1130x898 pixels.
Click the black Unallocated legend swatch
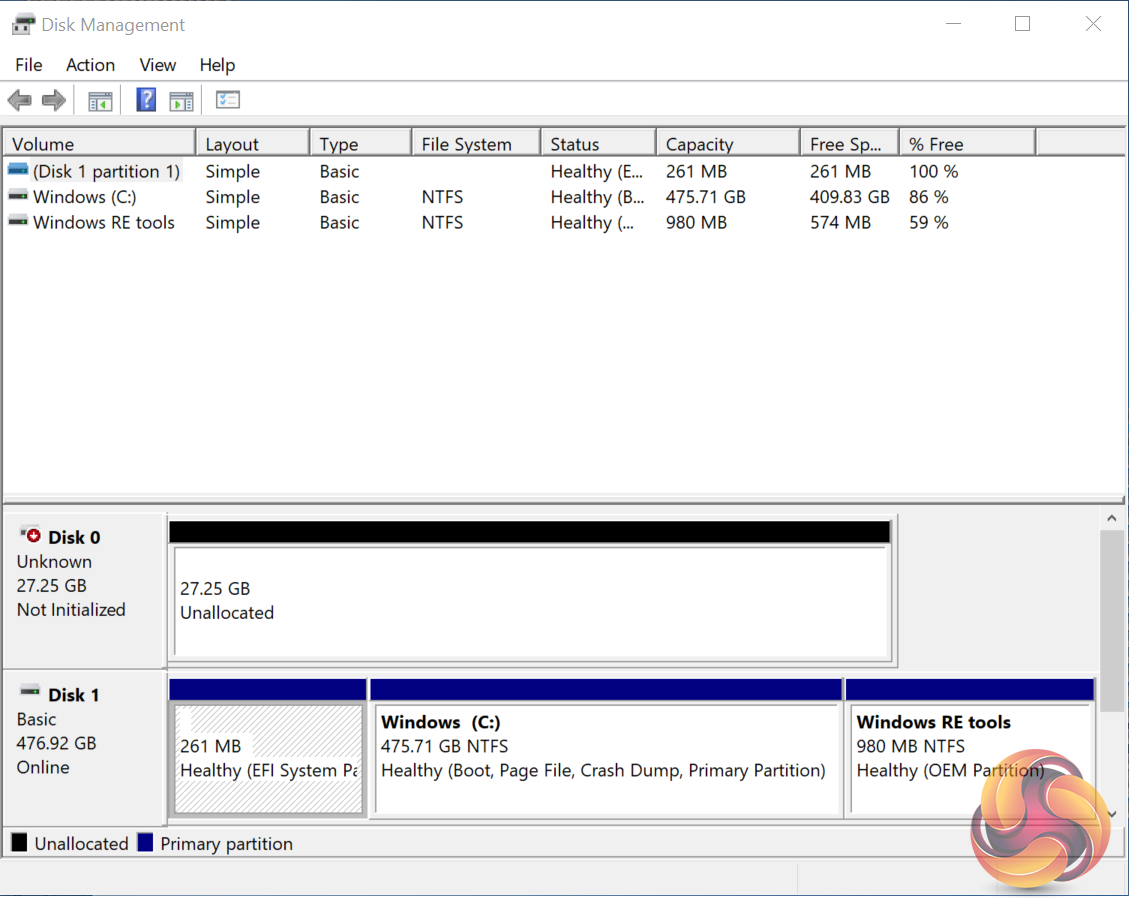19,842
